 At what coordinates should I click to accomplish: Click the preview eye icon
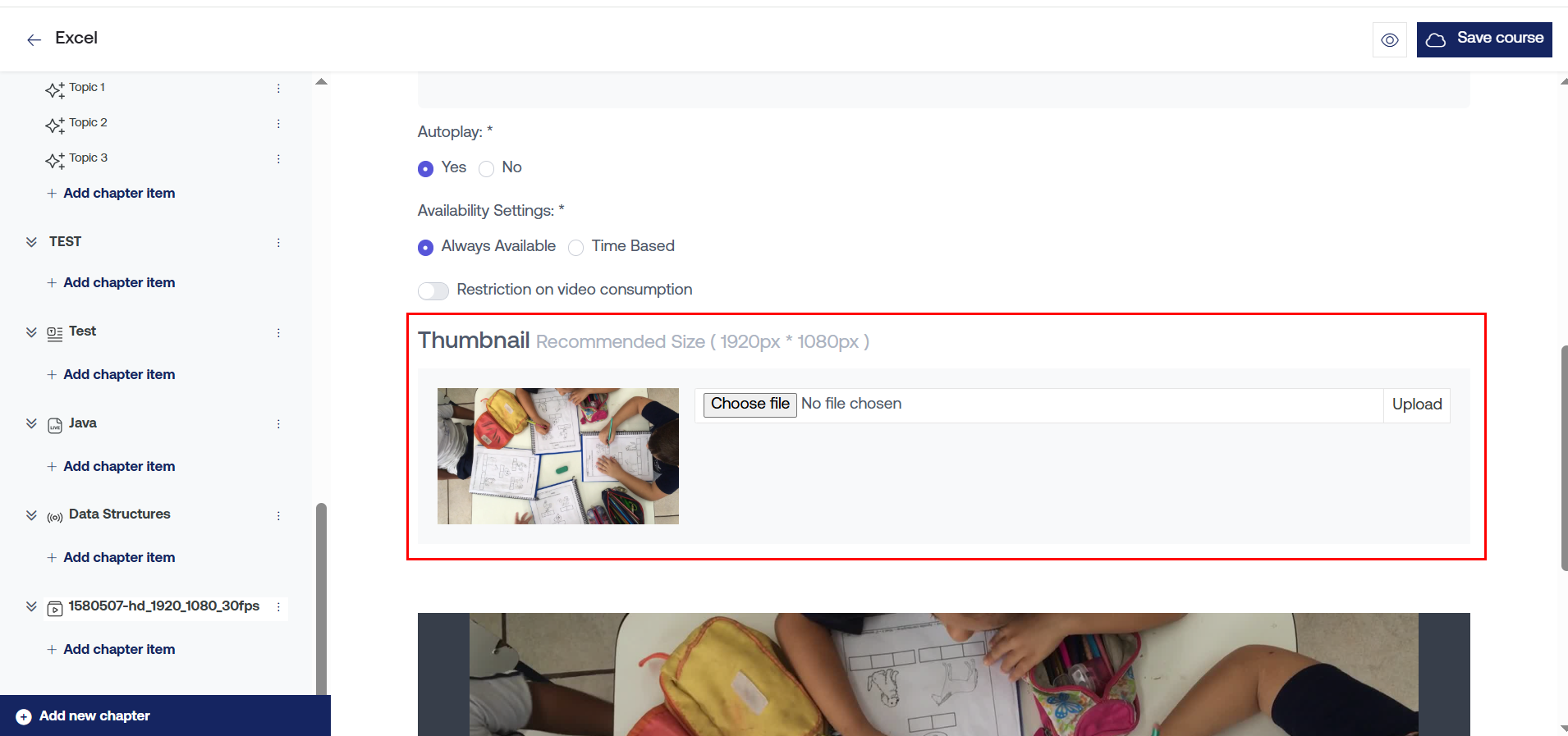(x=1389, y=39)
